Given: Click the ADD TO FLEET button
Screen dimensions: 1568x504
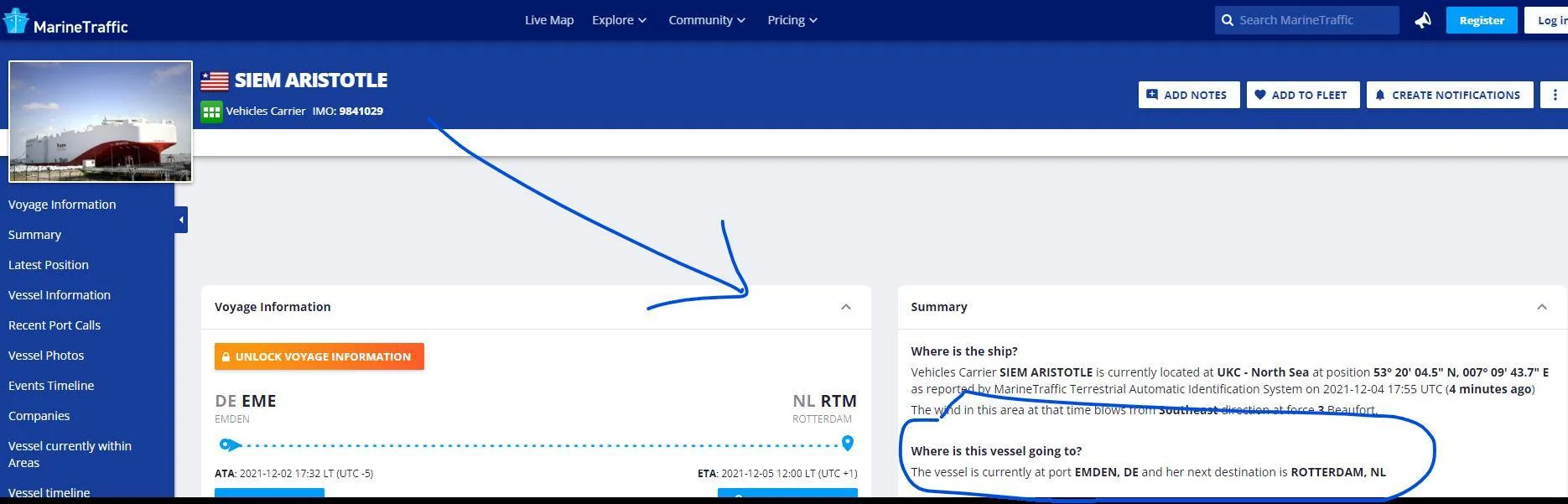Looking at the screenshot, I should [1302, 95].
